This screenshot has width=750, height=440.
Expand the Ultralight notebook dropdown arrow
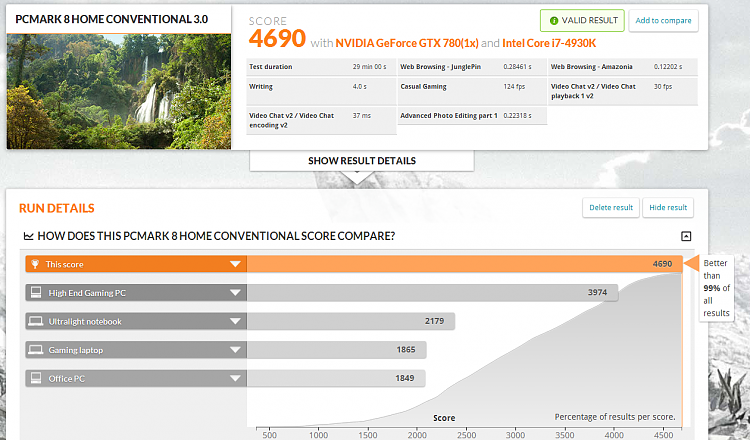235,321
